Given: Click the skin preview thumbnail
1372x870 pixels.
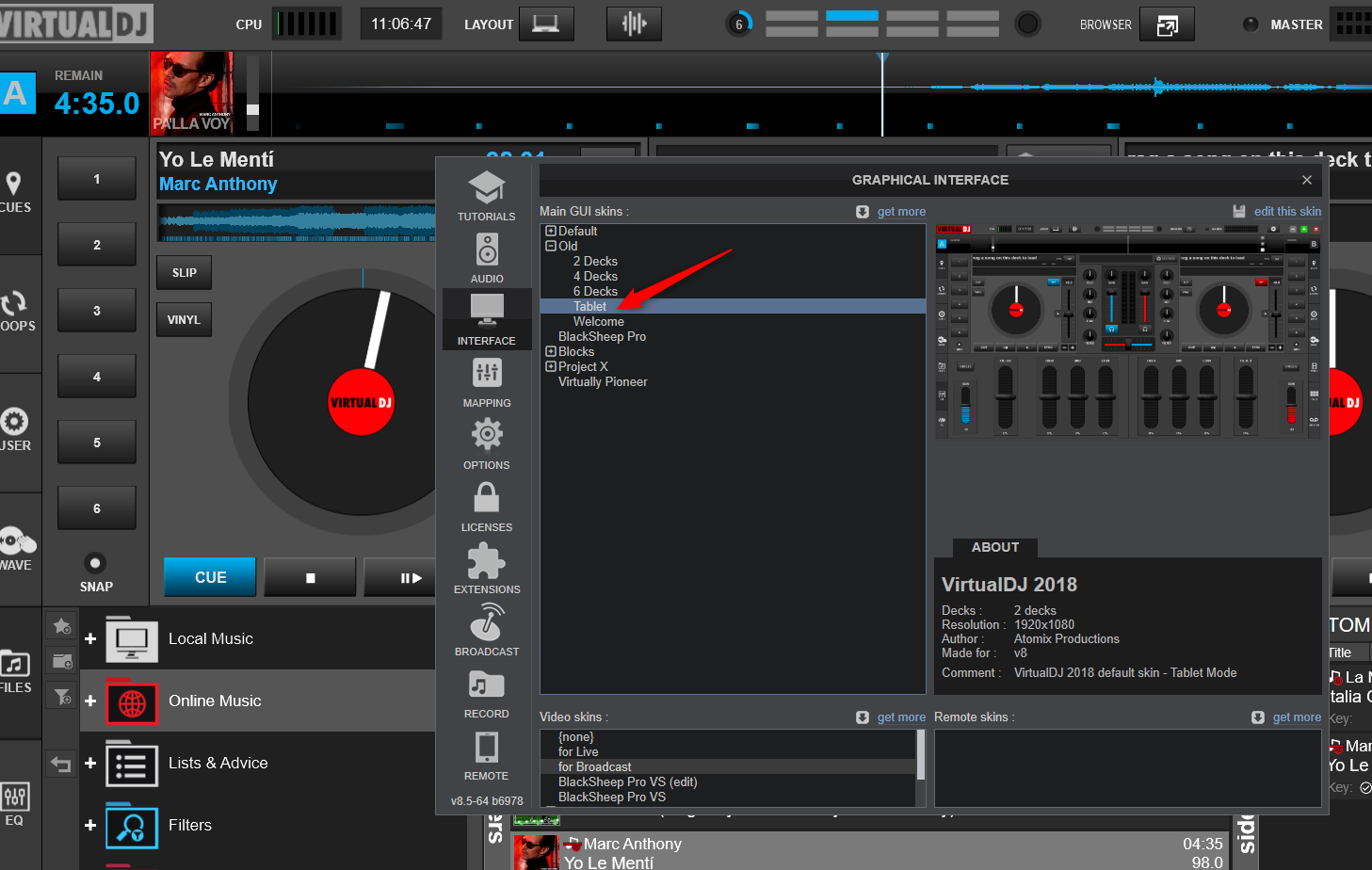Looking at the screenshot, I should pos(1128,332).
